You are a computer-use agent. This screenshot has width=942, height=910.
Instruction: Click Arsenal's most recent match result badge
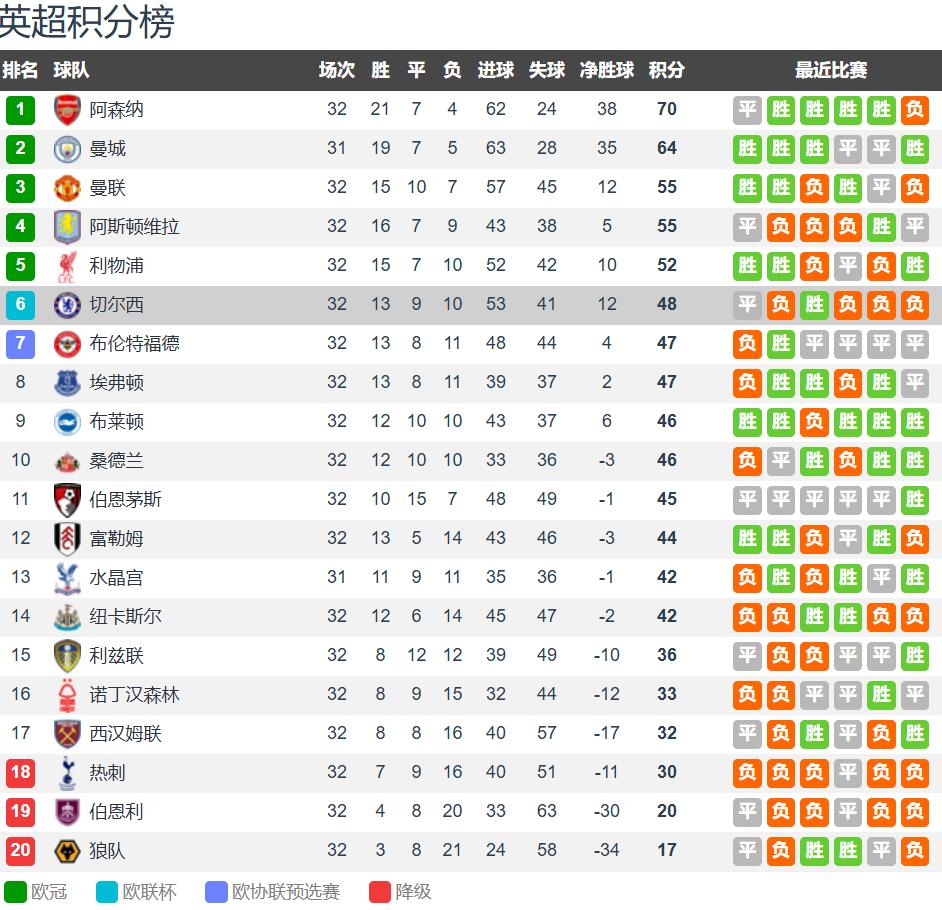(x=914, y=110)
